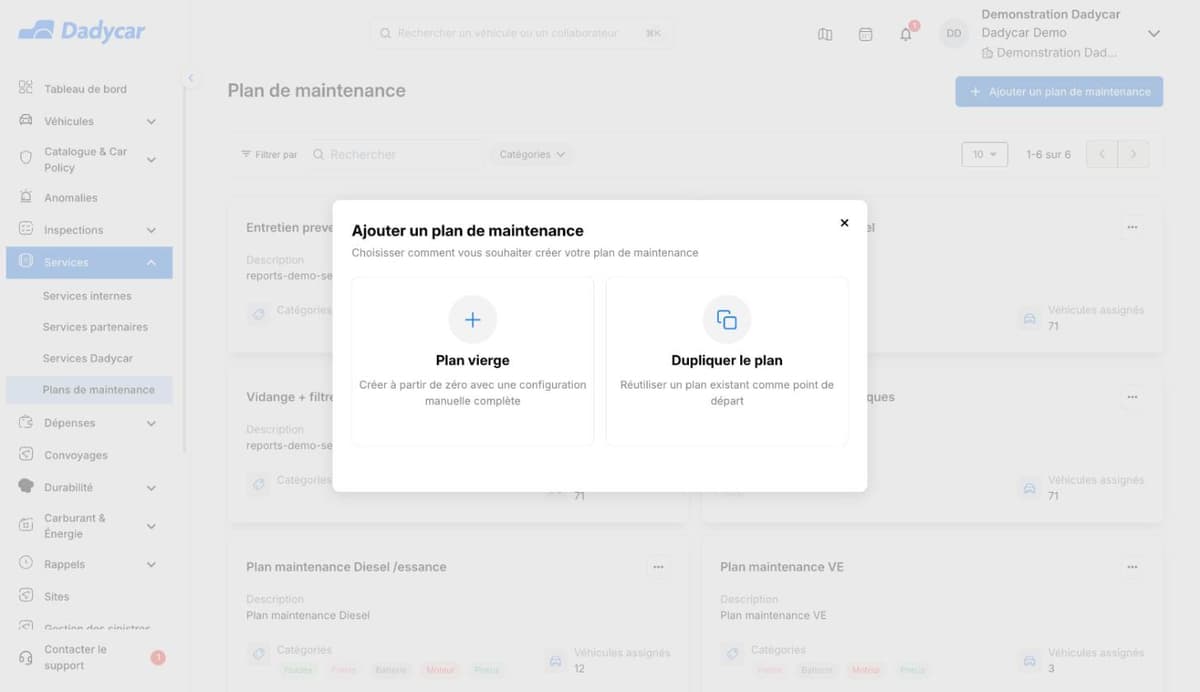The width and height of the screenshot is (1200, 692).
Task: Click the plus icon for Plan vierge
Action: click(x=473, y=320)
